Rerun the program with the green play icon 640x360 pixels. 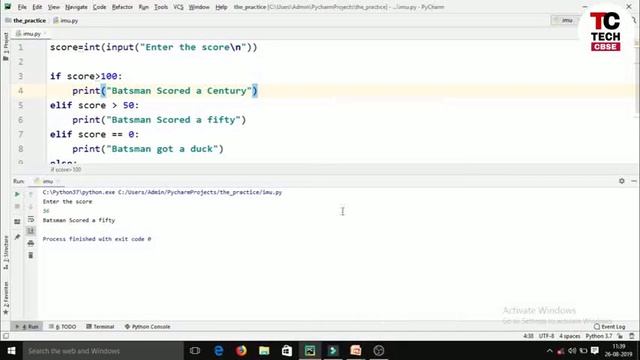pyautogui.click(x=17, y=194)
